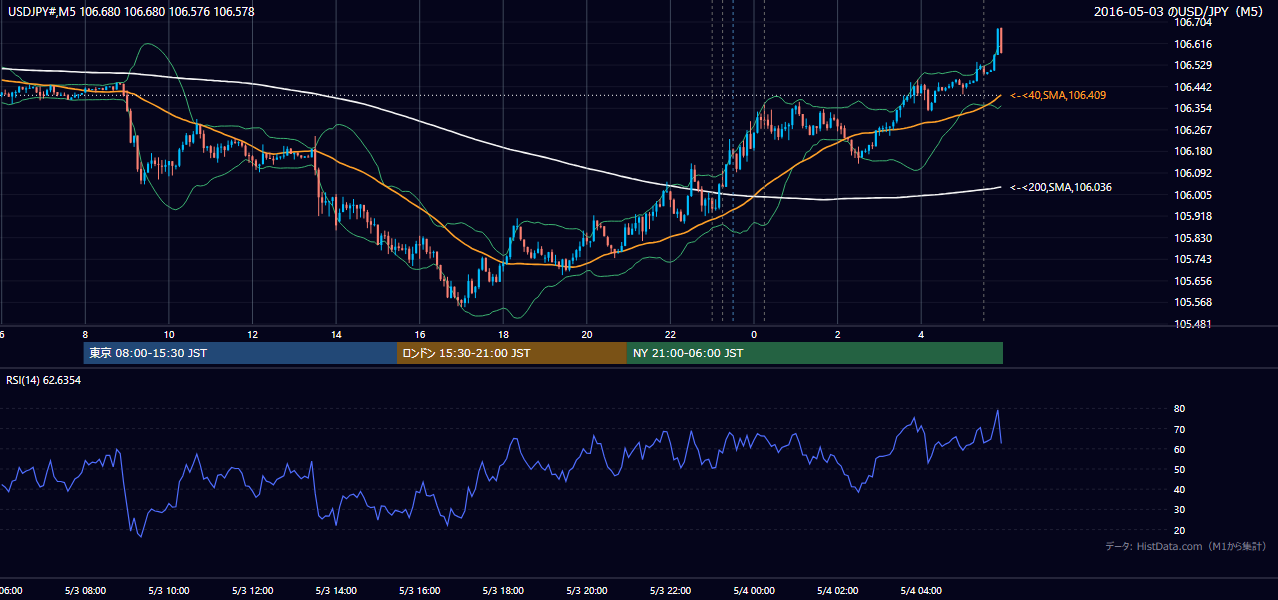Click hour tick '20' under the price chart
The height and width of the screenshot is (600, 1278).
(x=587, y=334)
